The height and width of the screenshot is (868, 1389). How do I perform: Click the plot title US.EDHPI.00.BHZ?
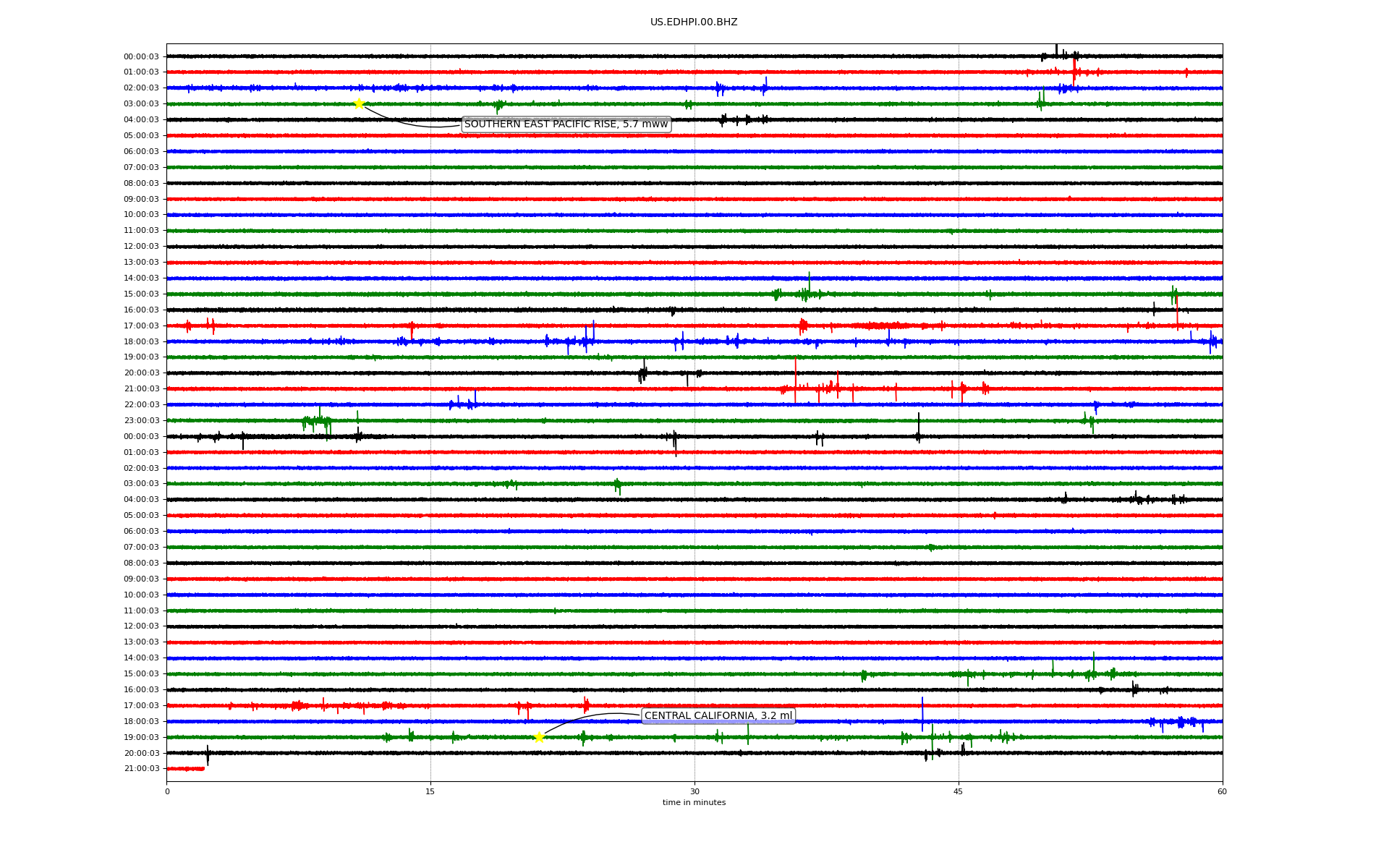click(x=694, y=22)
